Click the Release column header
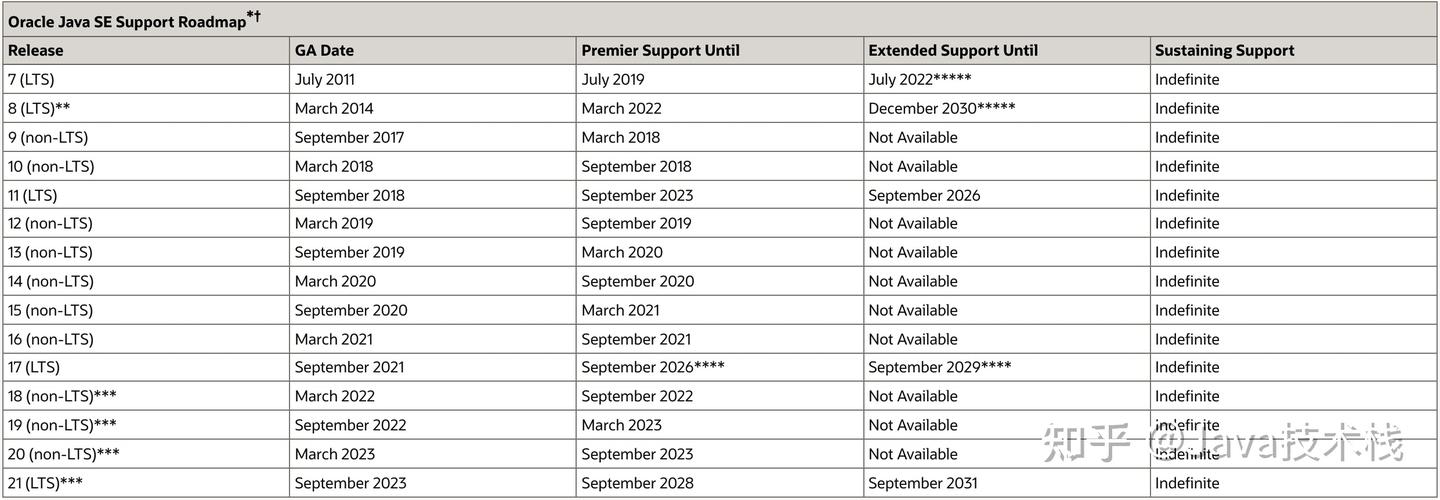The width and height of the screenshot is (1440, 500). [36, 50]
